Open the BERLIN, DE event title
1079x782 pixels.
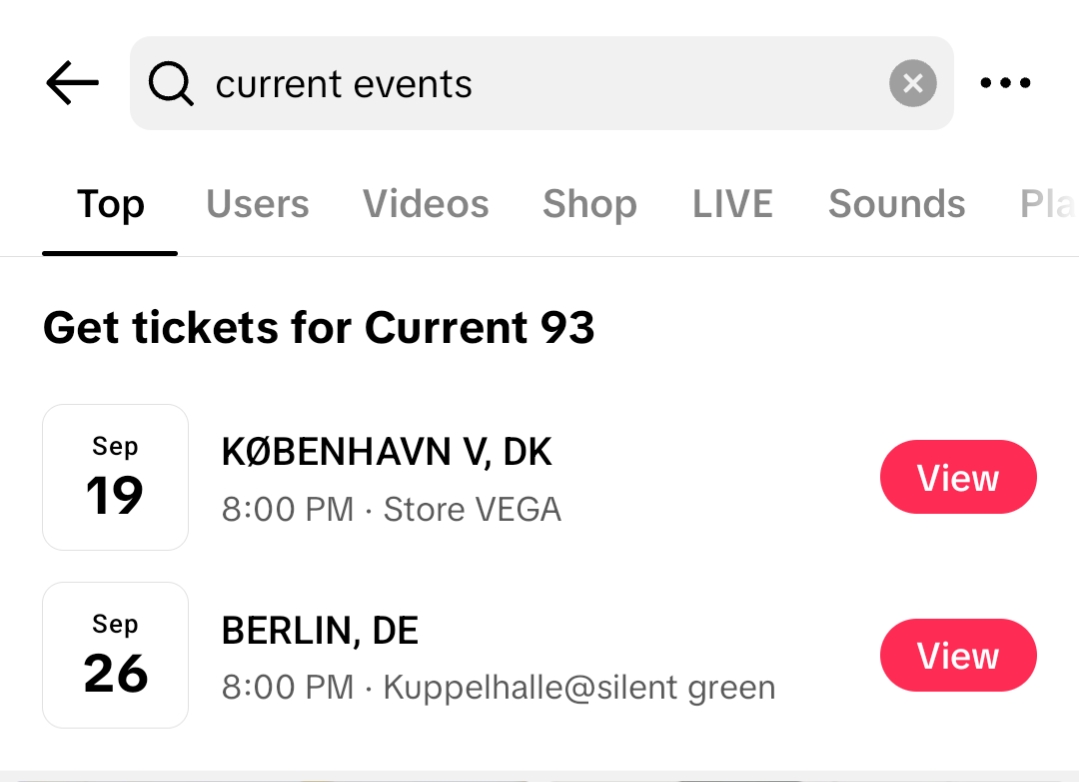320,631
